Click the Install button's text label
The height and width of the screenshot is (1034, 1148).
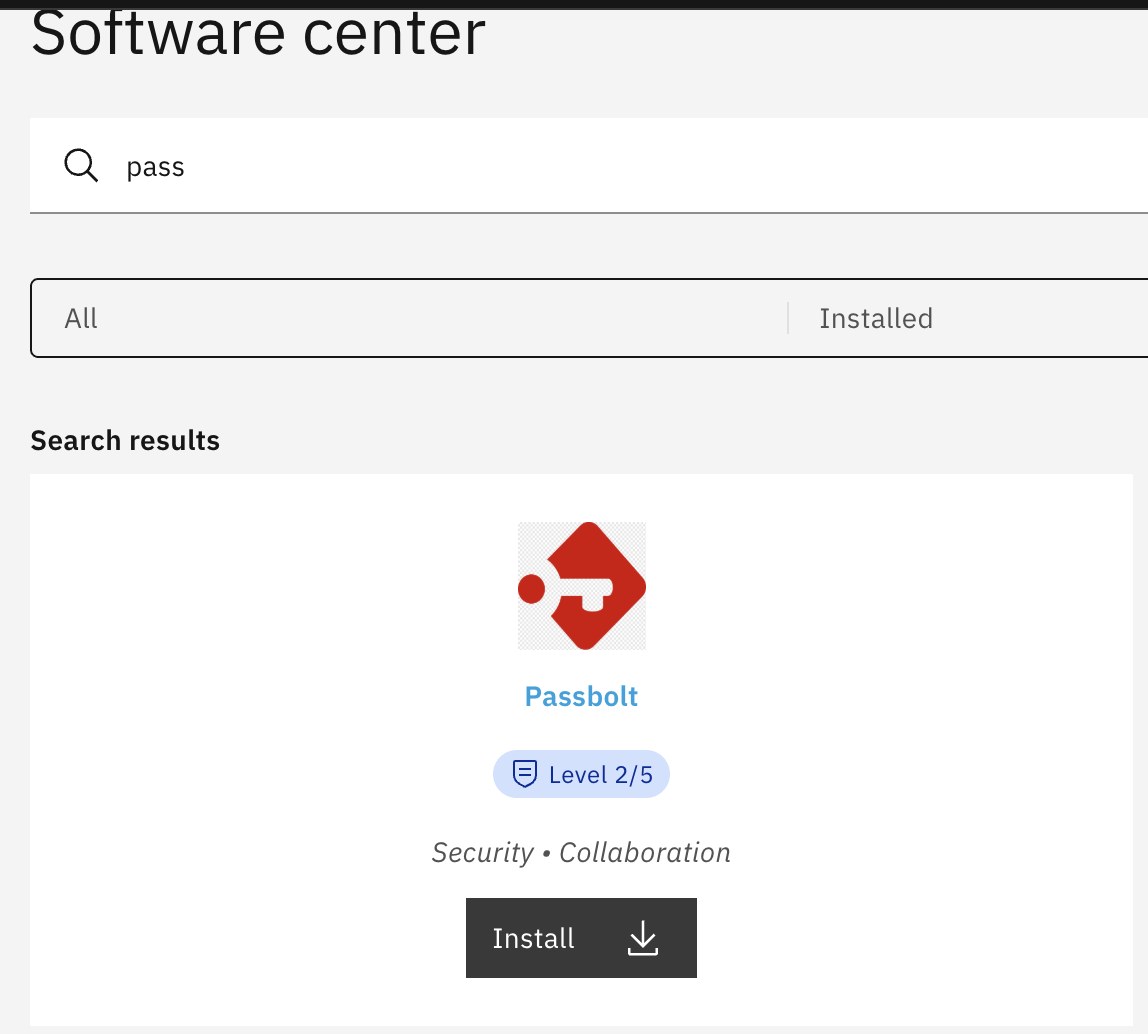533,938
